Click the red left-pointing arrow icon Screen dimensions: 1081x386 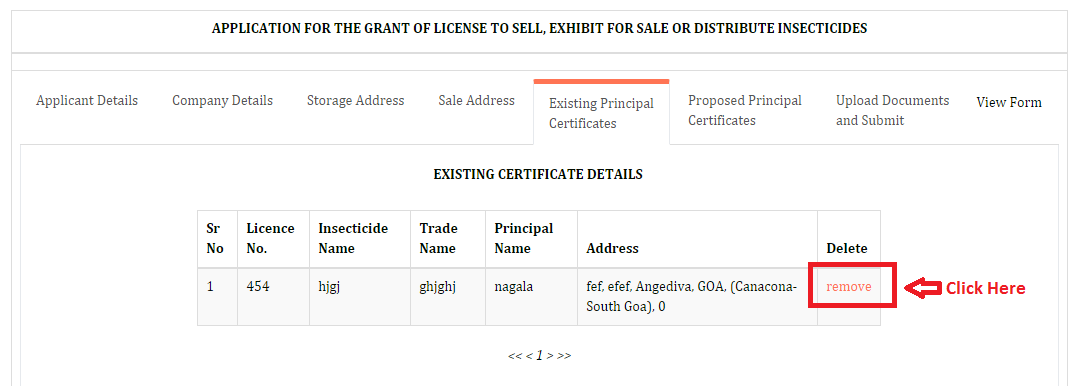920,288
